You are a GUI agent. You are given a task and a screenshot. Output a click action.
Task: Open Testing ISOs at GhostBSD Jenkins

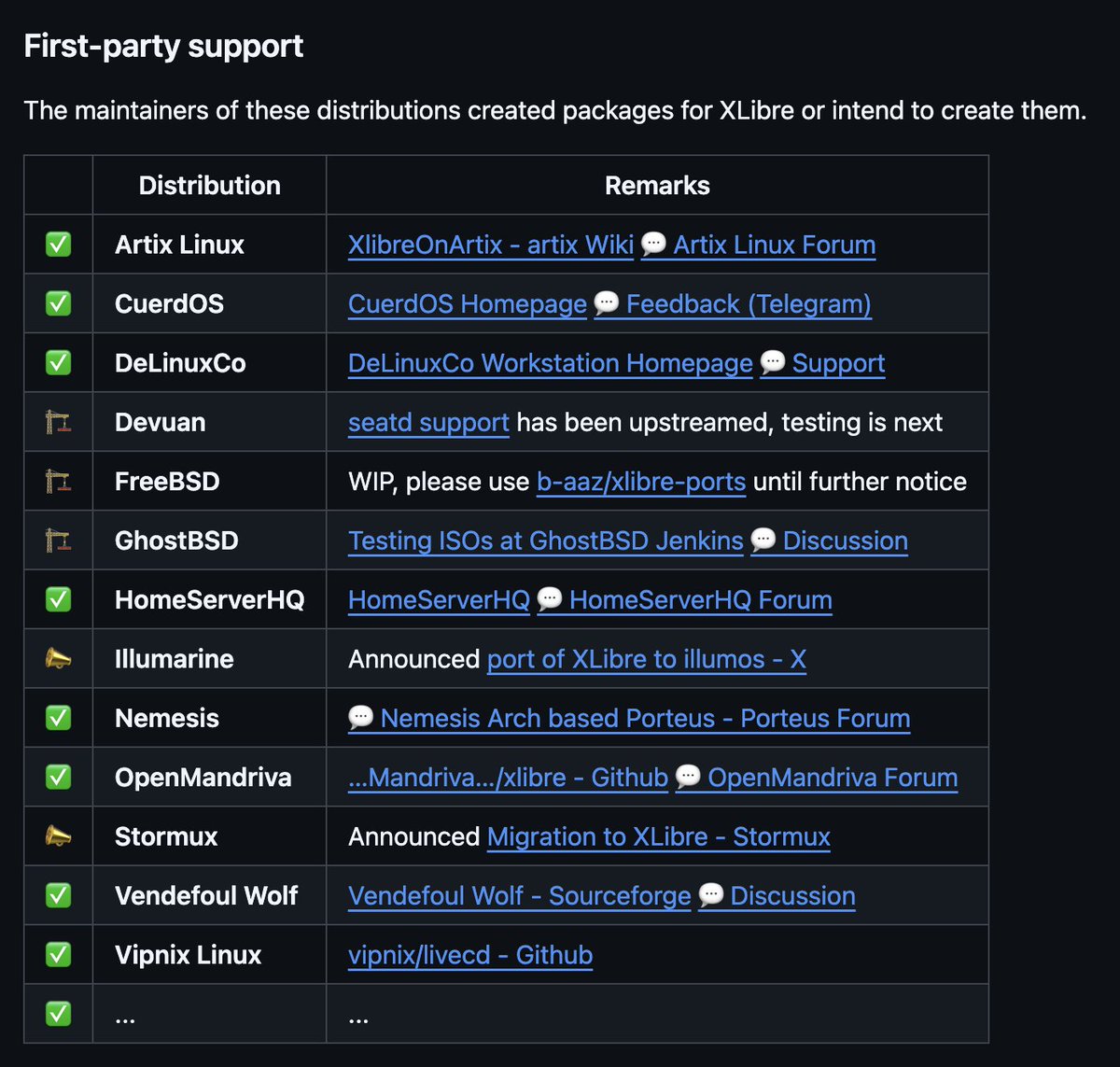pos(545,541)
